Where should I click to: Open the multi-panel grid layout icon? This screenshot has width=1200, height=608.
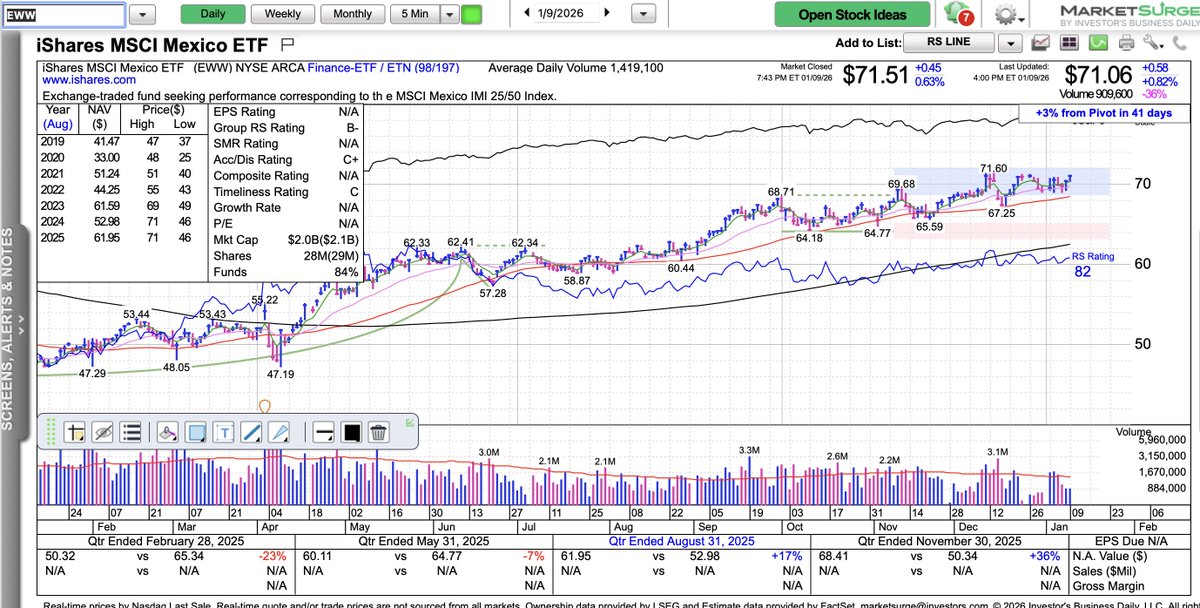(x=1070, y=43)
